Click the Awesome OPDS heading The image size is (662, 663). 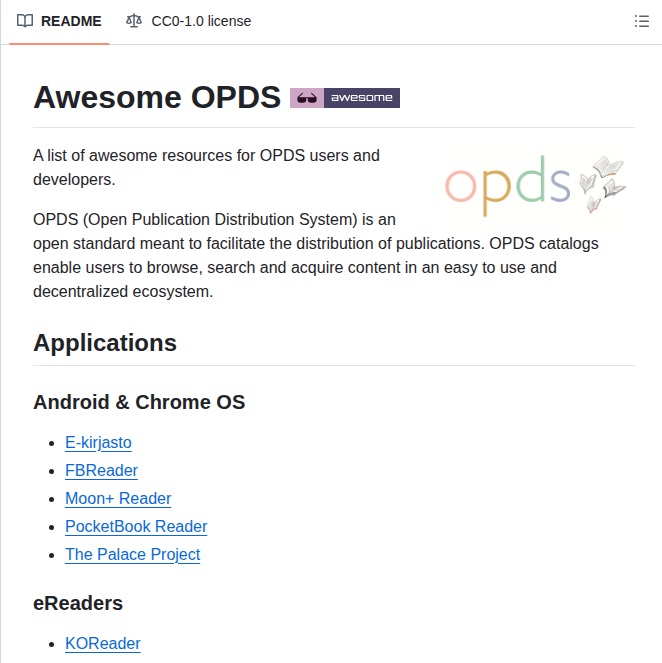(157, 98)
